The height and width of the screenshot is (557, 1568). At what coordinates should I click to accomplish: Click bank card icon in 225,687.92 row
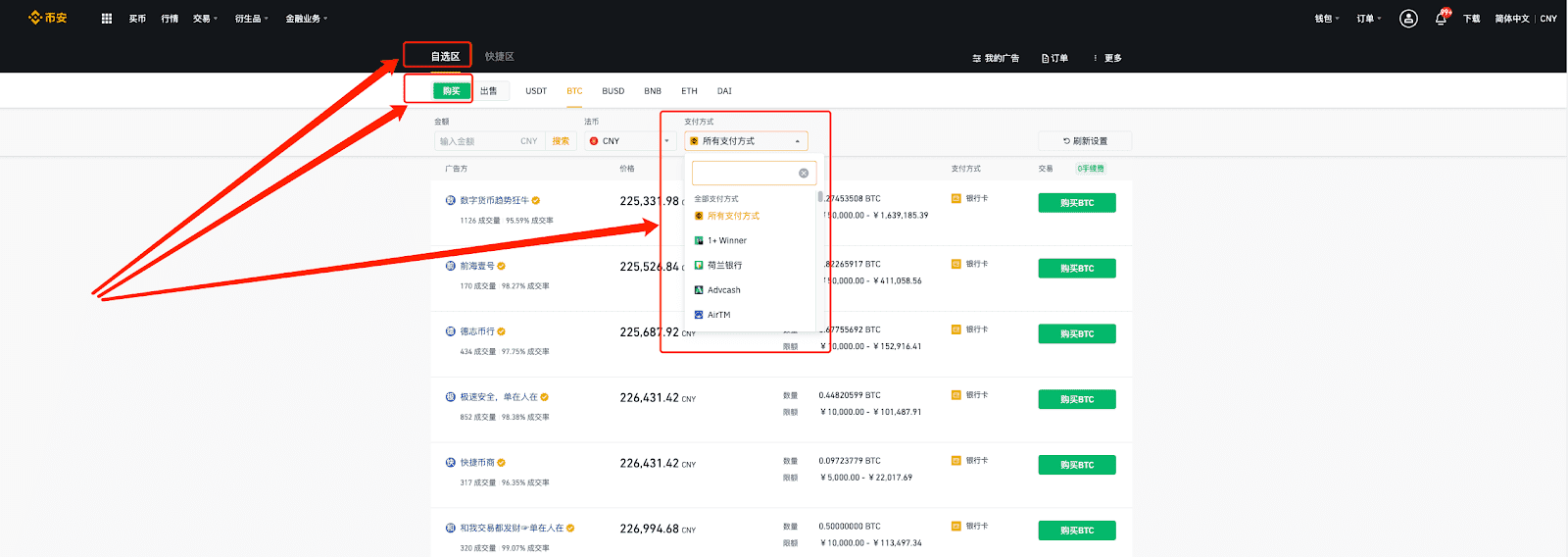pyautogui.click(x=955, y=329)
